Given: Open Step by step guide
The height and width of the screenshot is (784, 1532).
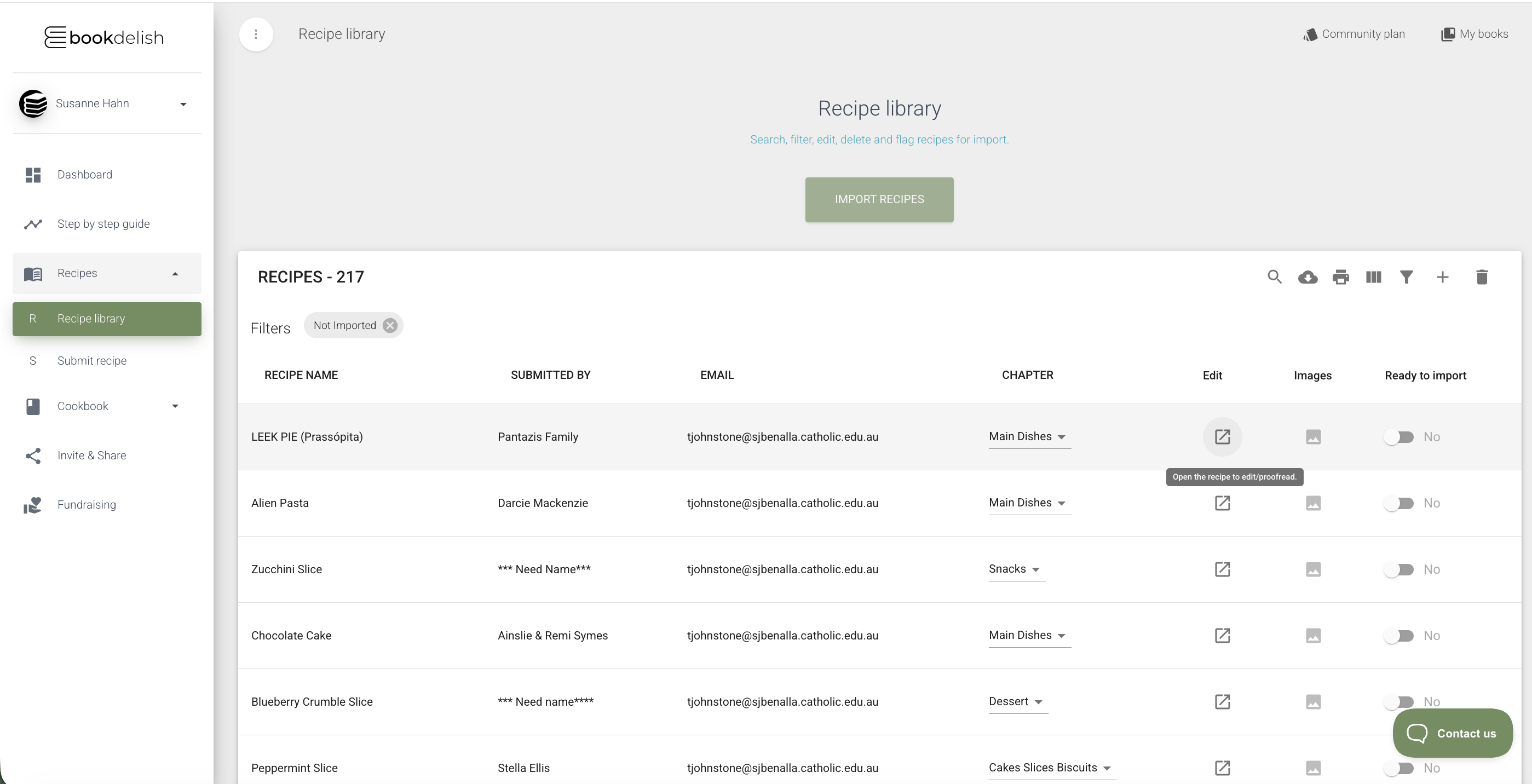Looking at the screenshot, I should 107,224.
